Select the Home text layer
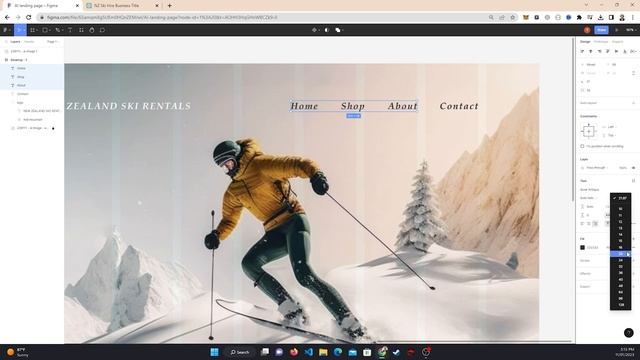This screenshot has width=640, height=360. coord(32,68)
